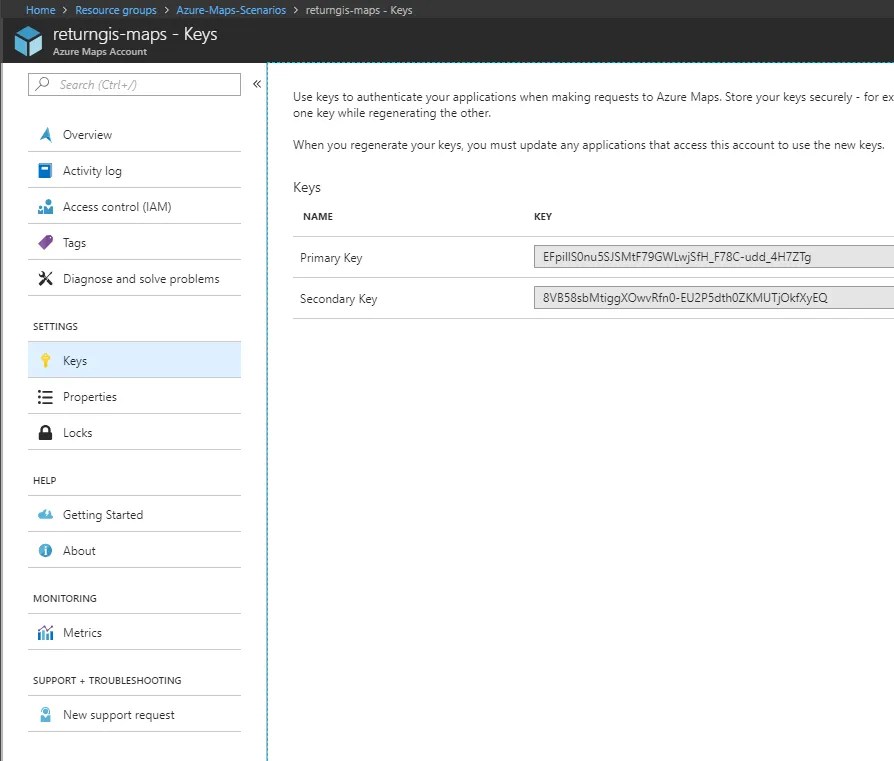Click the Azure Maps Account subtitle

coord(100,51)
